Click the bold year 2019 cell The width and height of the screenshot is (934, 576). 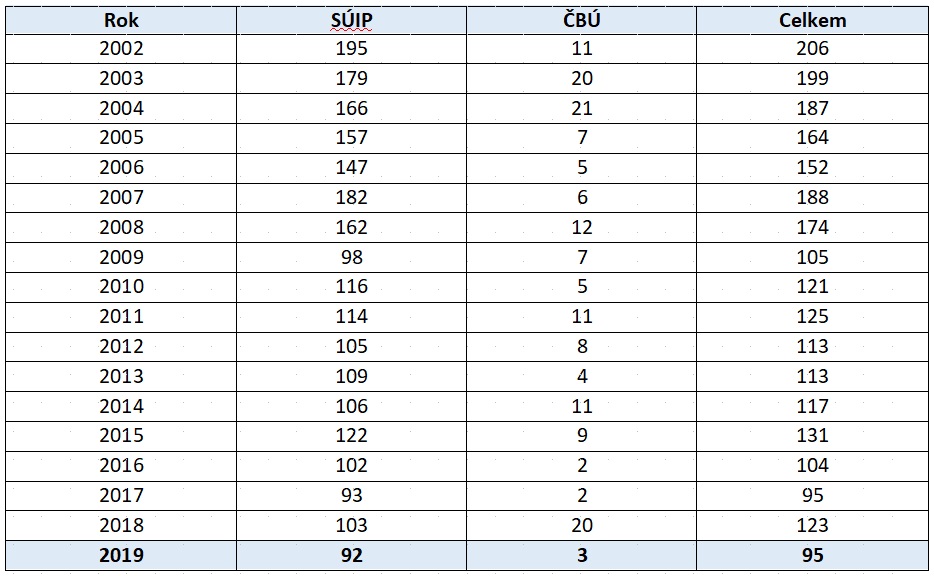[x=121, y=555]
